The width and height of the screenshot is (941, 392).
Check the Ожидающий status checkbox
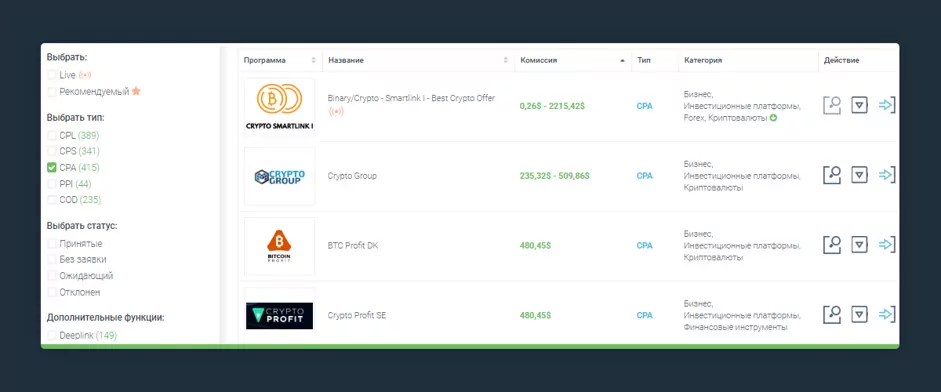click(x=52, y=276)
